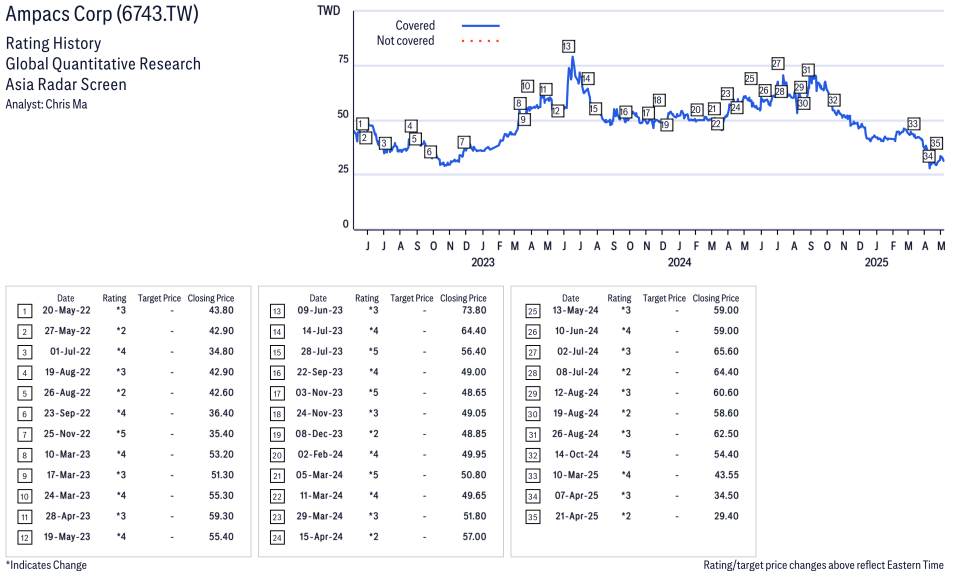Click numbered box 7 in the rating table
The height and width of the screenshot is (571, 955).
24,435
